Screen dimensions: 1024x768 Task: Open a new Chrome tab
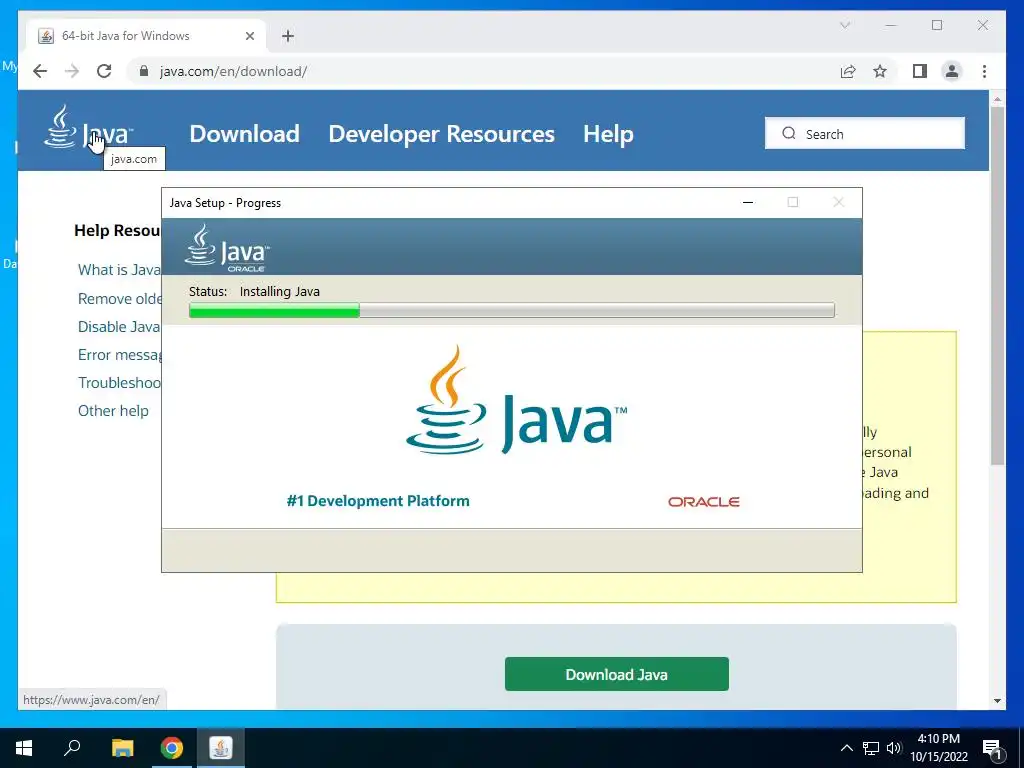point(287,36)
